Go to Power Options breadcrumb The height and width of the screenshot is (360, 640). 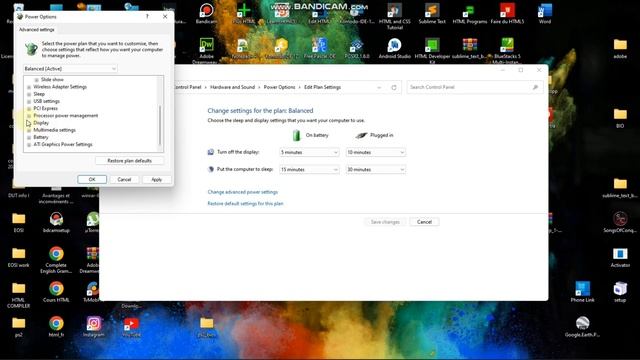pos(279,87)
